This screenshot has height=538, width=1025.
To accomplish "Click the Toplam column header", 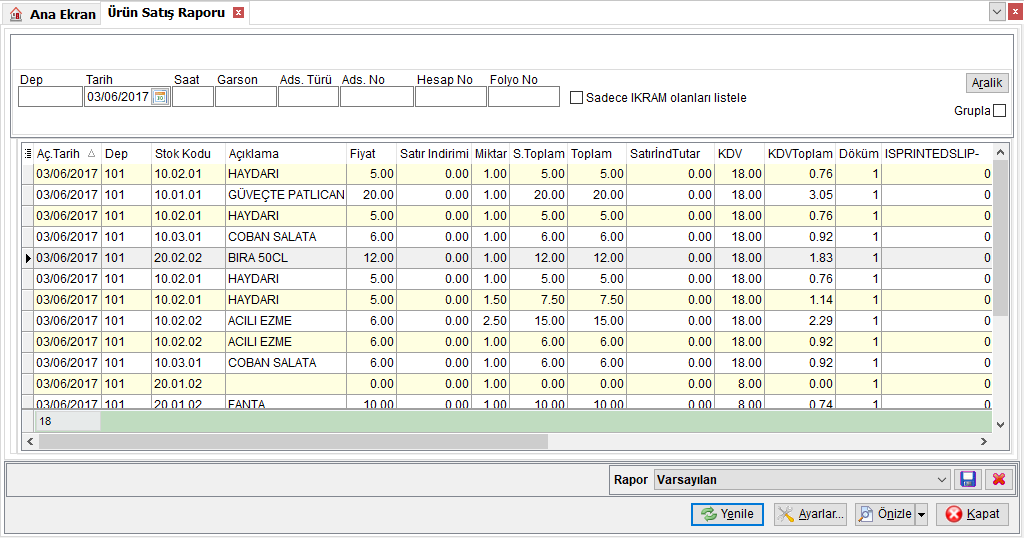I will point(597,154).
